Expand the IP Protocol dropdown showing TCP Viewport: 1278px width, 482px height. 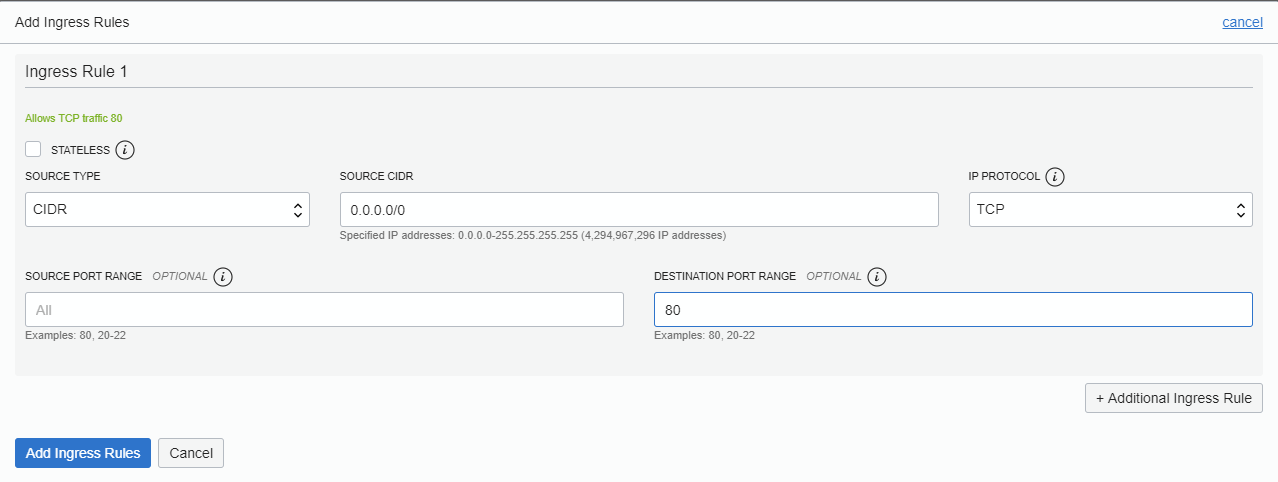click(1110, 210)
